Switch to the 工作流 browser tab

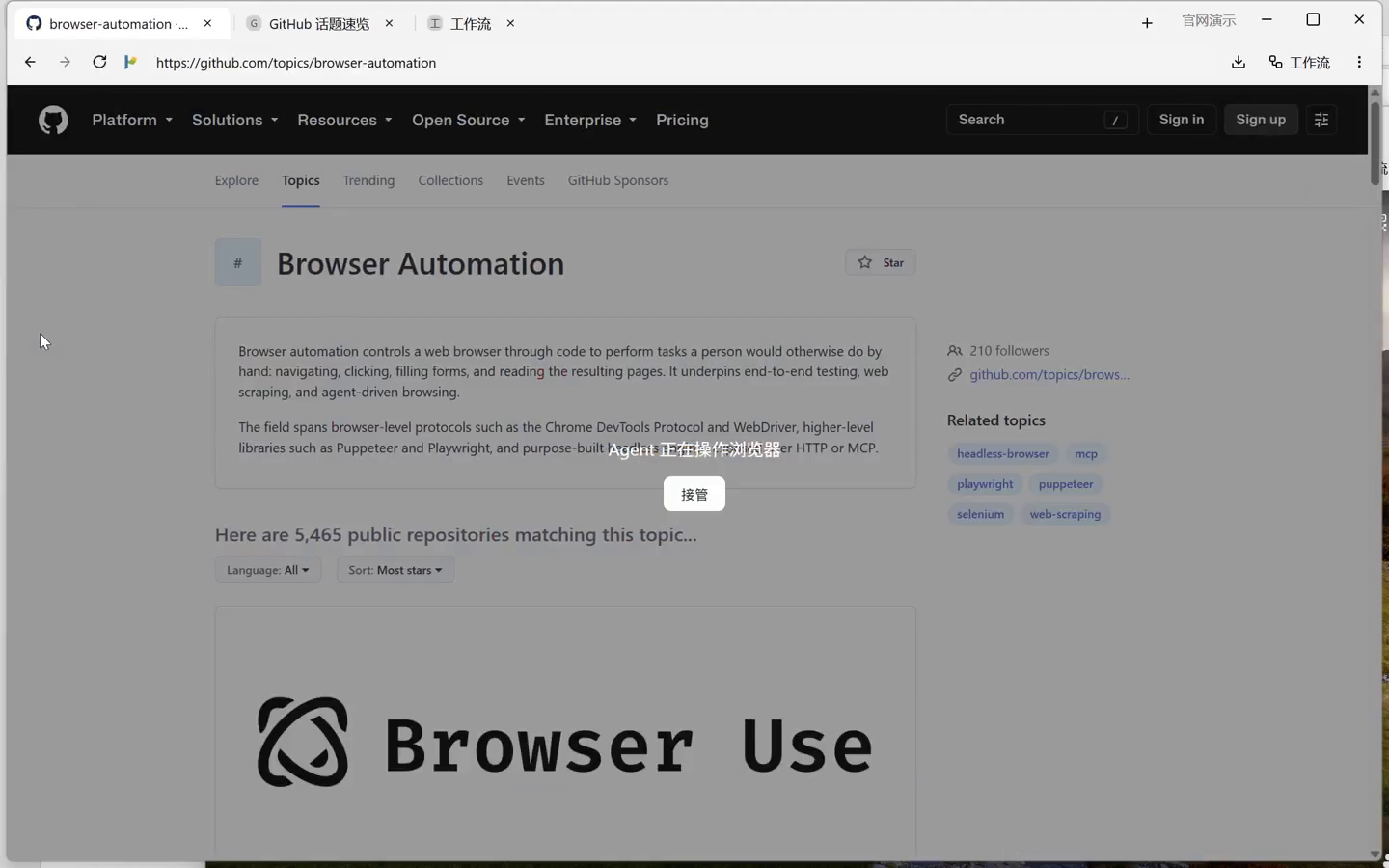coord(471,23)
